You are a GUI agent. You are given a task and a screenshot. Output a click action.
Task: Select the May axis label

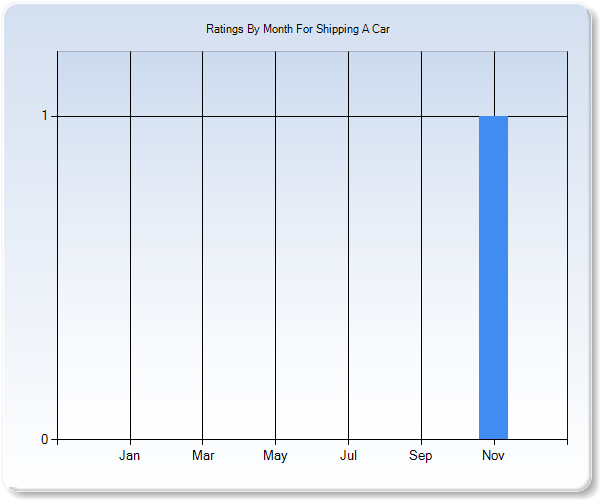pos(275,456)
